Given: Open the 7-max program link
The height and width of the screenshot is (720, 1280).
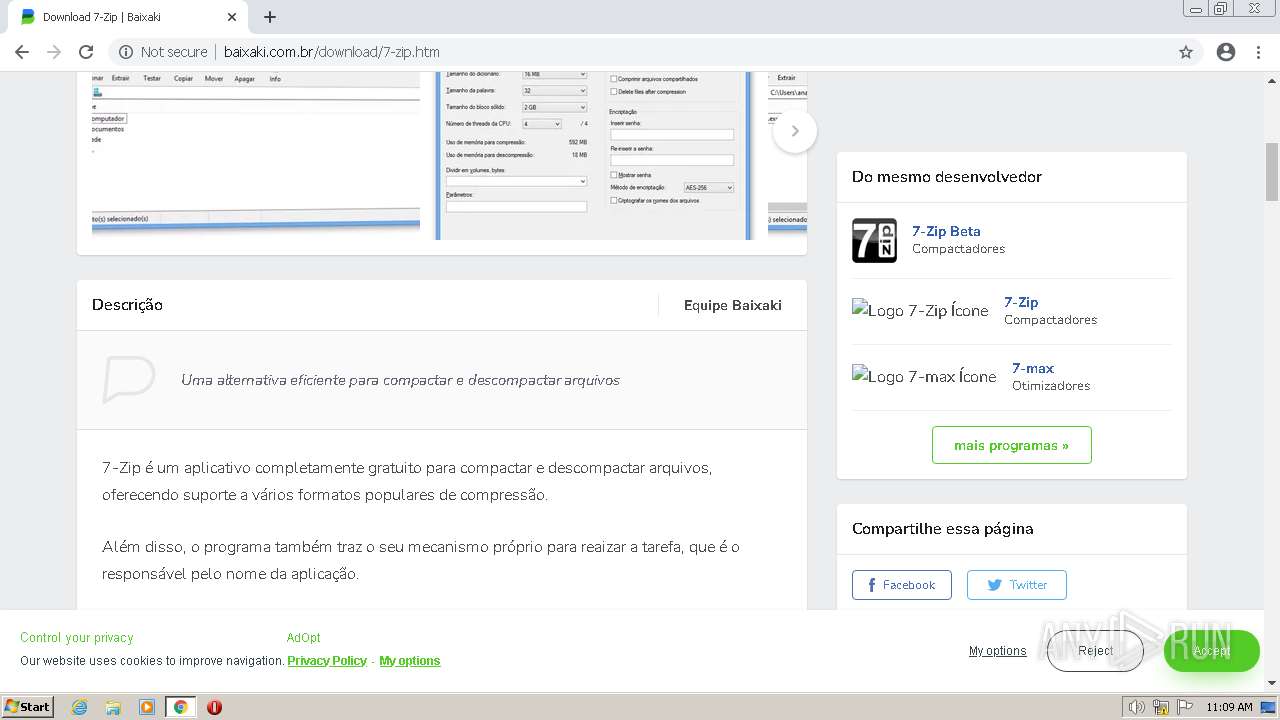Looking at the screenshot, I should click(1033, 368).
